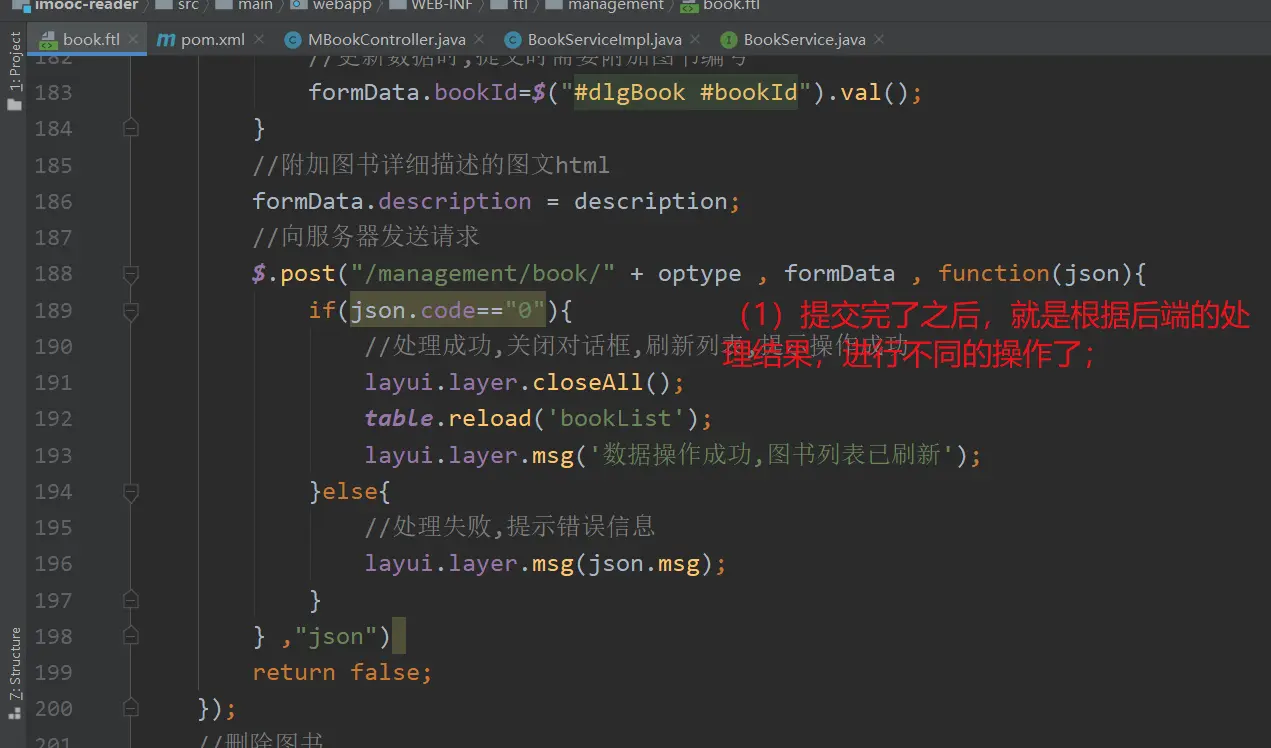Viewport: 1271px width, 748px height.
Task: Open the pom.xml editor tab
Action: 212,40
